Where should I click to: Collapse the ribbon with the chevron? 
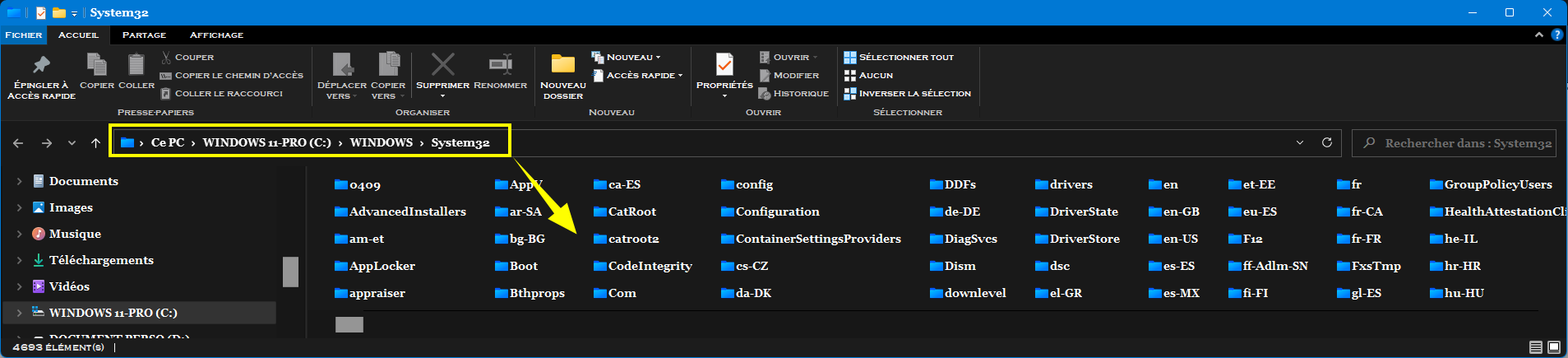1538,35
